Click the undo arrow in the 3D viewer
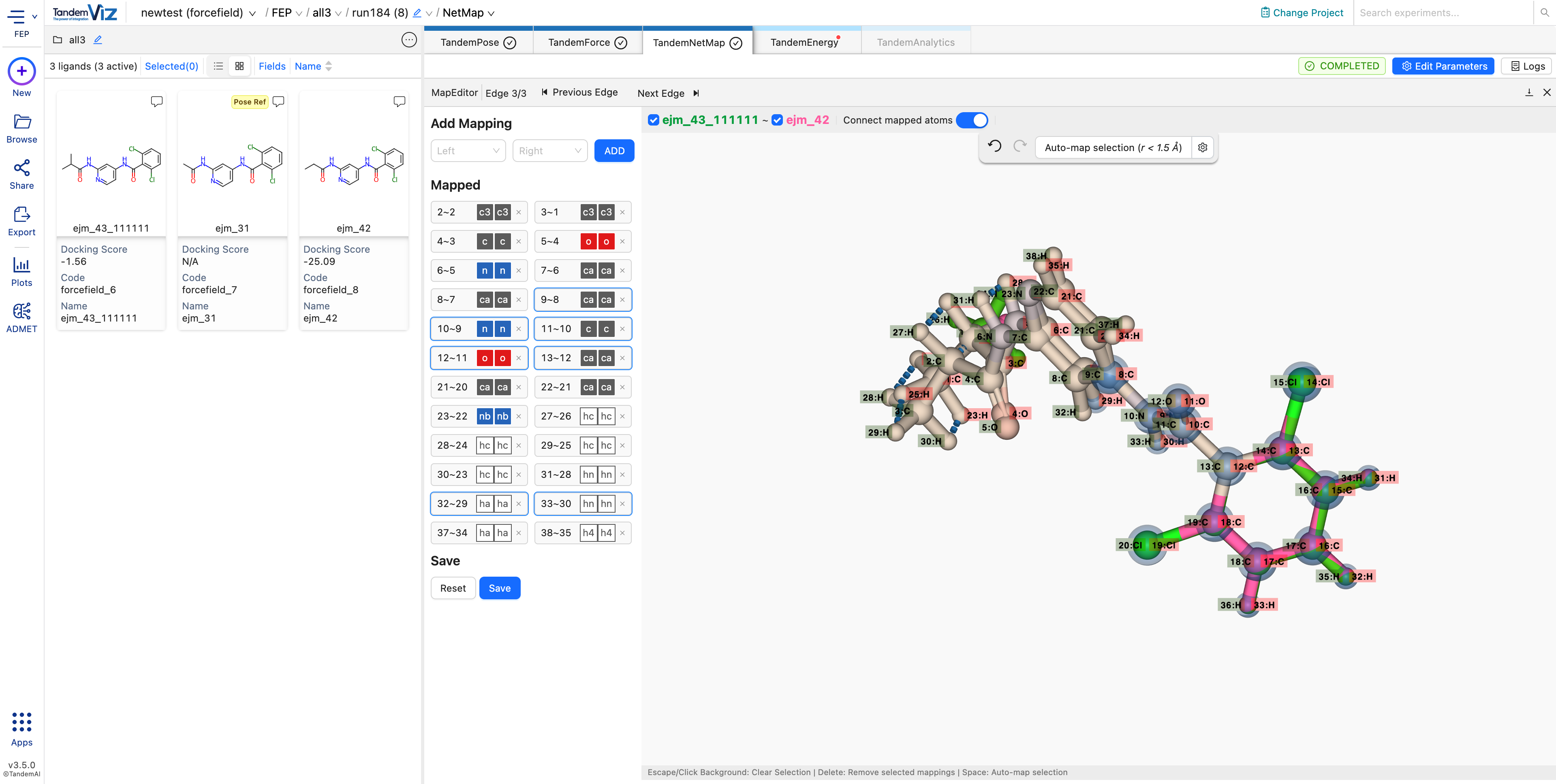 click(995, 146)
